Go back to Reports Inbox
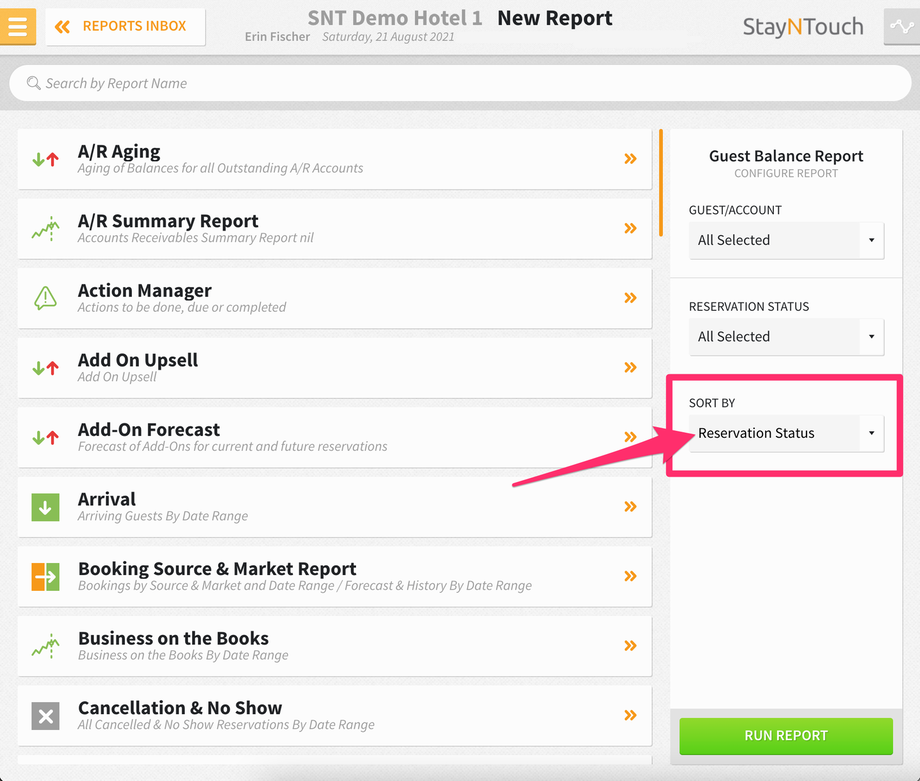The image size is (920, 781). pos(125,26)
